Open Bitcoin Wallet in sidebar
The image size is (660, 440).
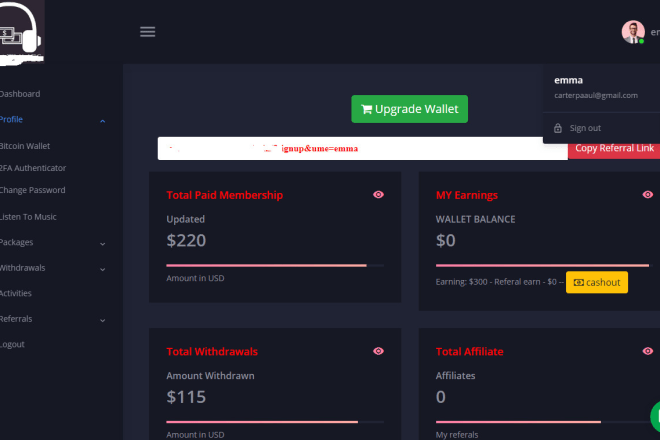(25, 146)
